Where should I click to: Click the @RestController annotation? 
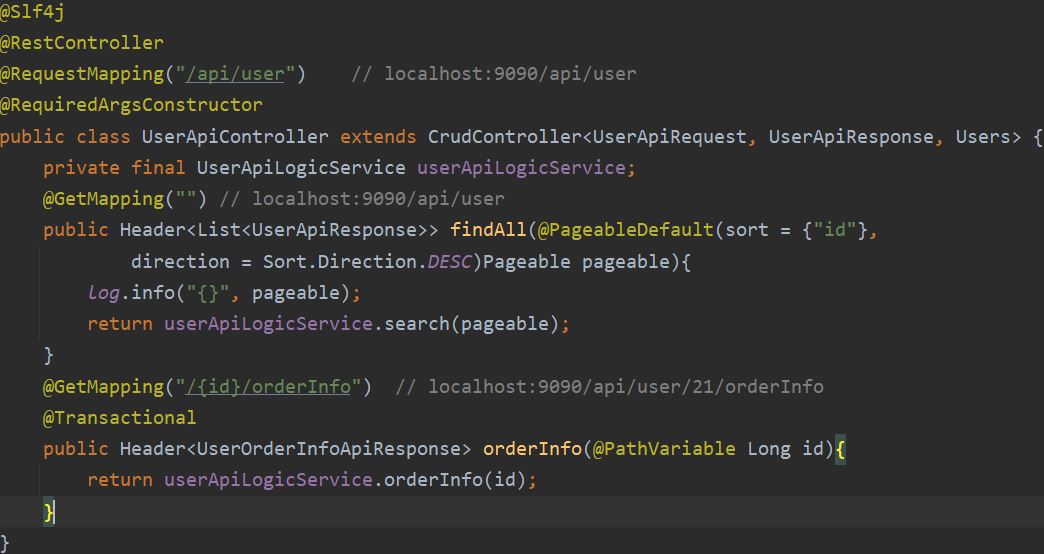(81, 43)
